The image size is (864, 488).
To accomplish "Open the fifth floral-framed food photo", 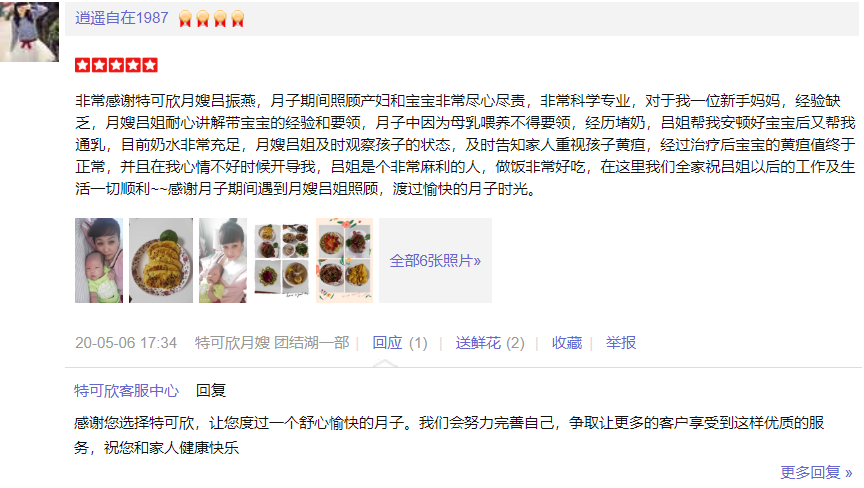I will click(344, 261).
